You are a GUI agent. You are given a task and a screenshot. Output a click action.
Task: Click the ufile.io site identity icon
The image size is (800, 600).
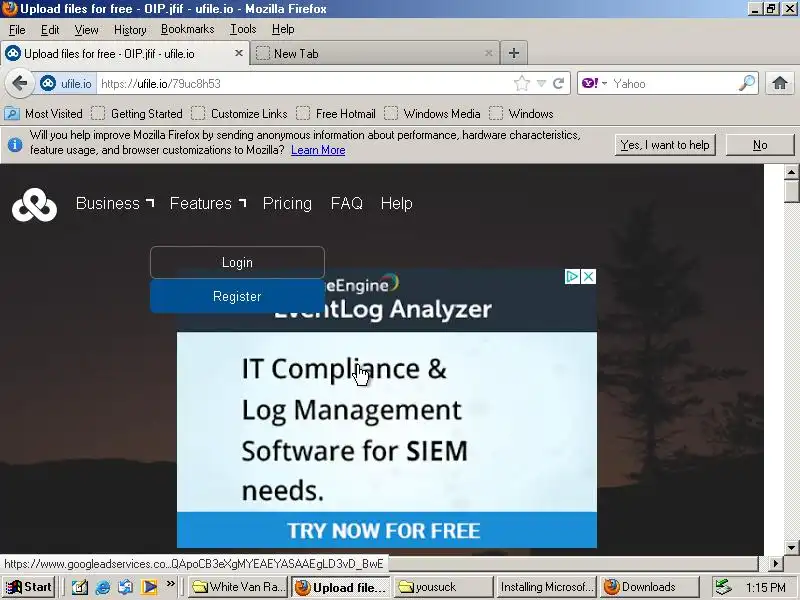[x=48, y=83]
